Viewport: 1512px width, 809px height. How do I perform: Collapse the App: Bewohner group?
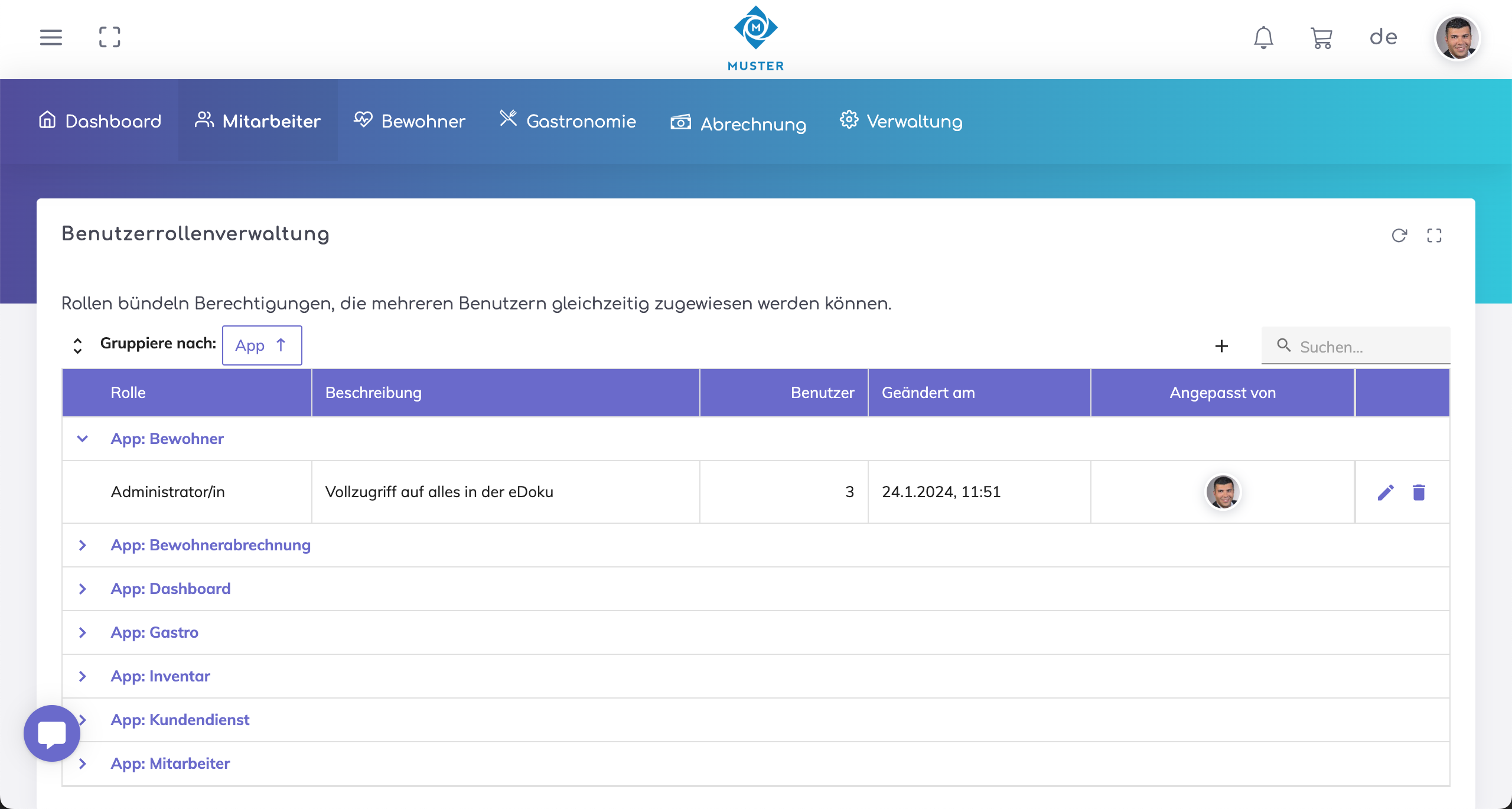point(83,439)
